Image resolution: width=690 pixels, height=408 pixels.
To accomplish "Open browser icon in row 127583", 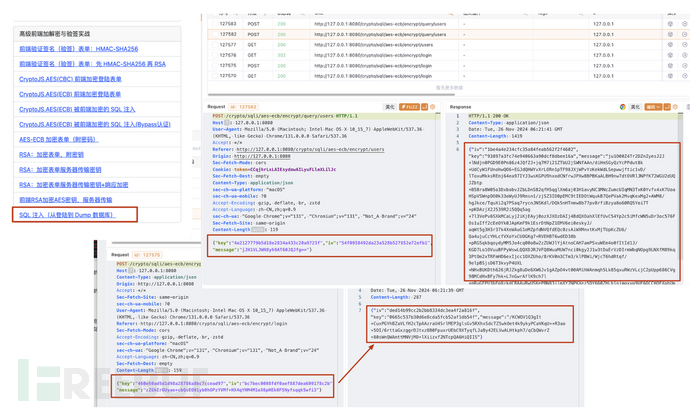I will 670,24.
